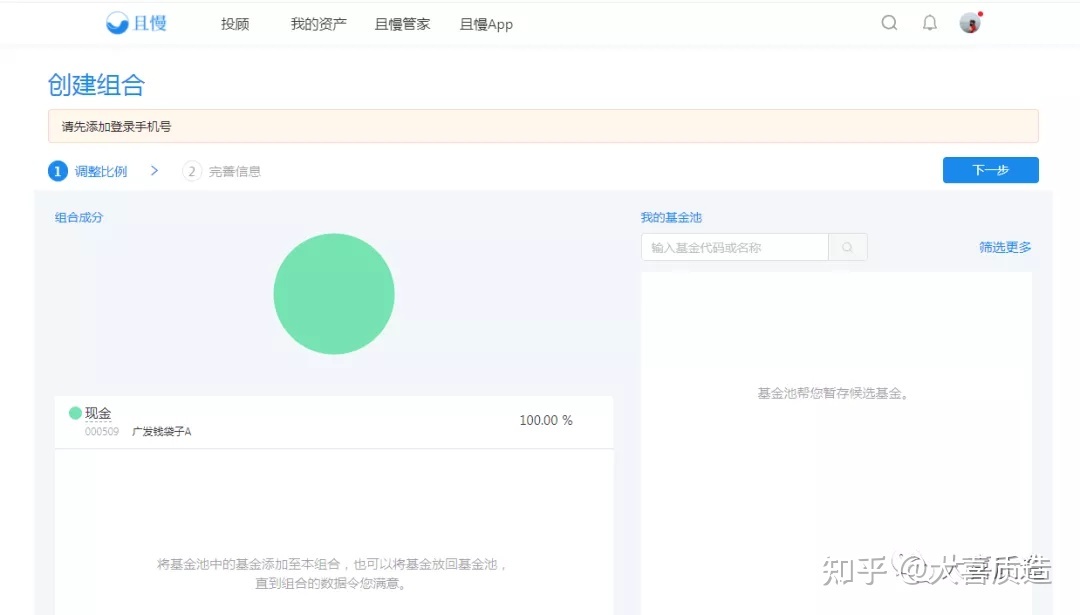Click the 且慢 logo icon

click(x=118, y=23)
